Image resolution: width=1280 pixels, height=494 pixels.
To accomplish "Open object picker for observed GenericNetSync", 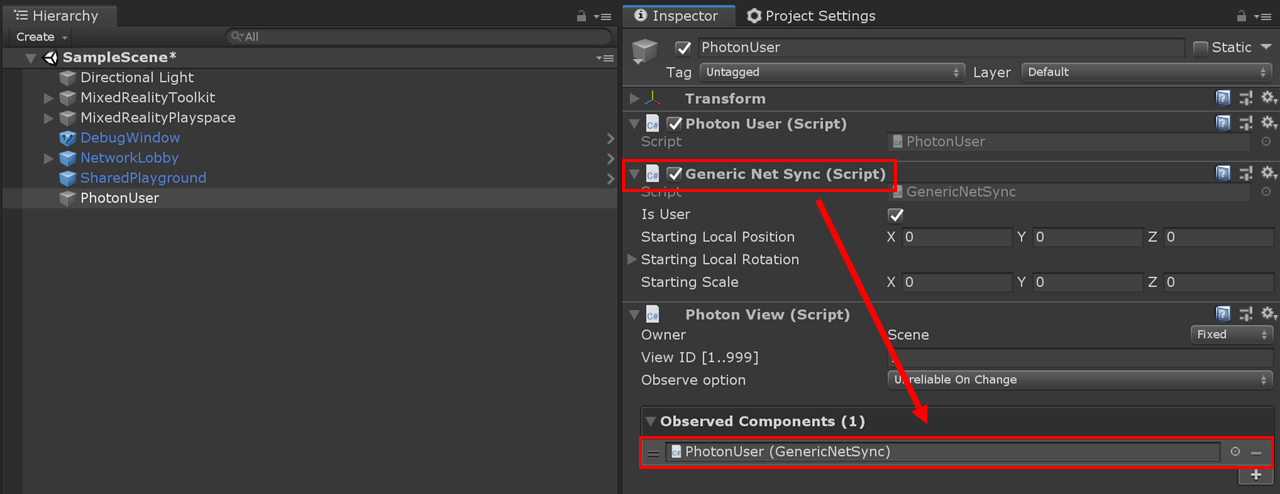I will click(x=1235, y=452).
